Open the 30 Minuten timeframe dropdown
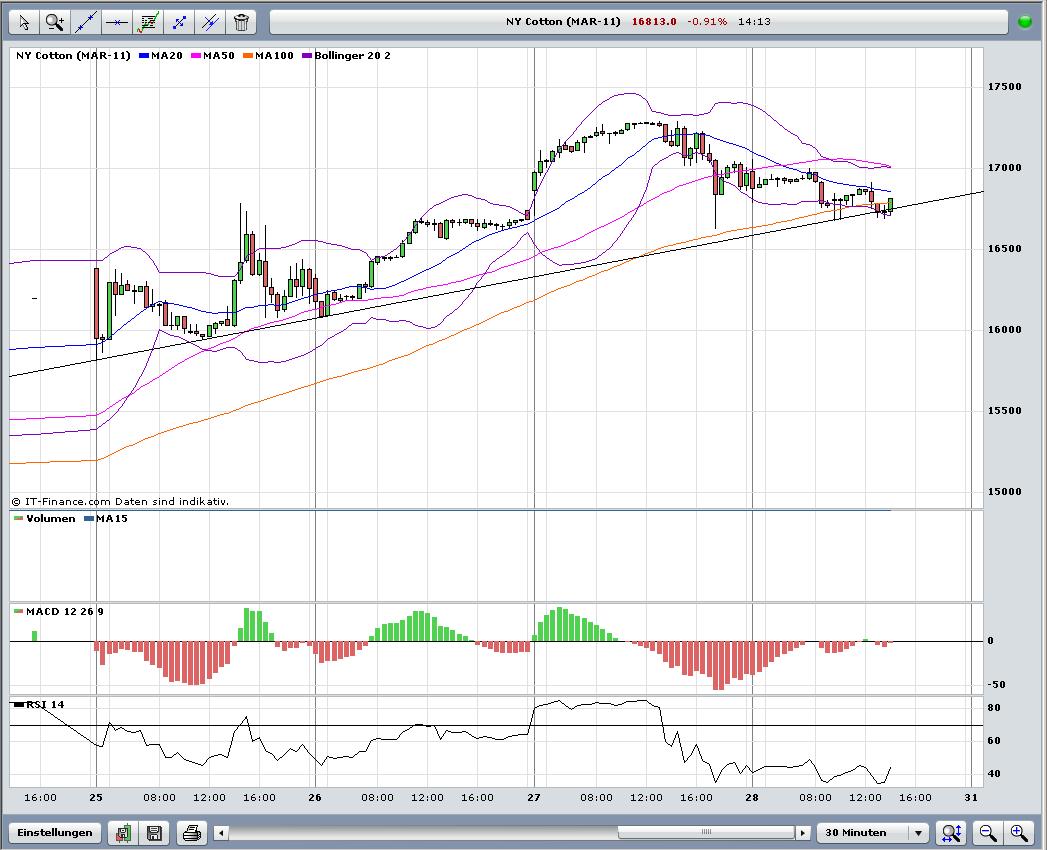 pos(873,832)
